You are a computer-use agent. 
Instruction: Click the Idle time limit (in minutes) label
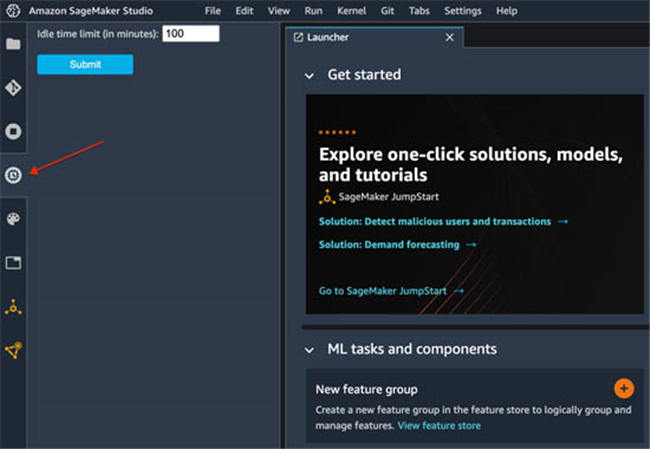coord(98,34)
